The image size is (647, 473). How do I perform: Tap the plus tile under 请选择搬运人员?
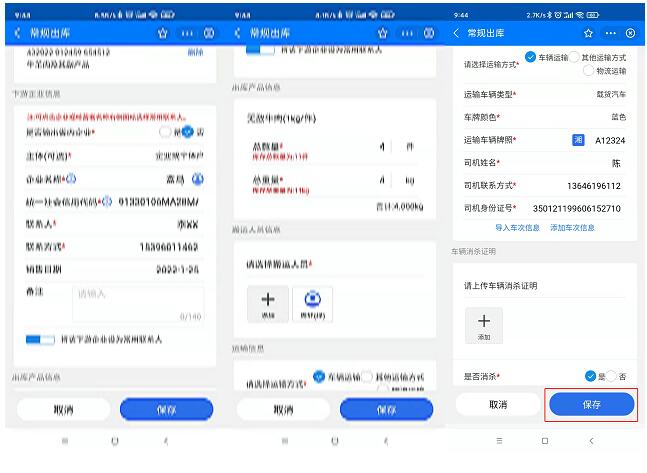tap(267, 303)
